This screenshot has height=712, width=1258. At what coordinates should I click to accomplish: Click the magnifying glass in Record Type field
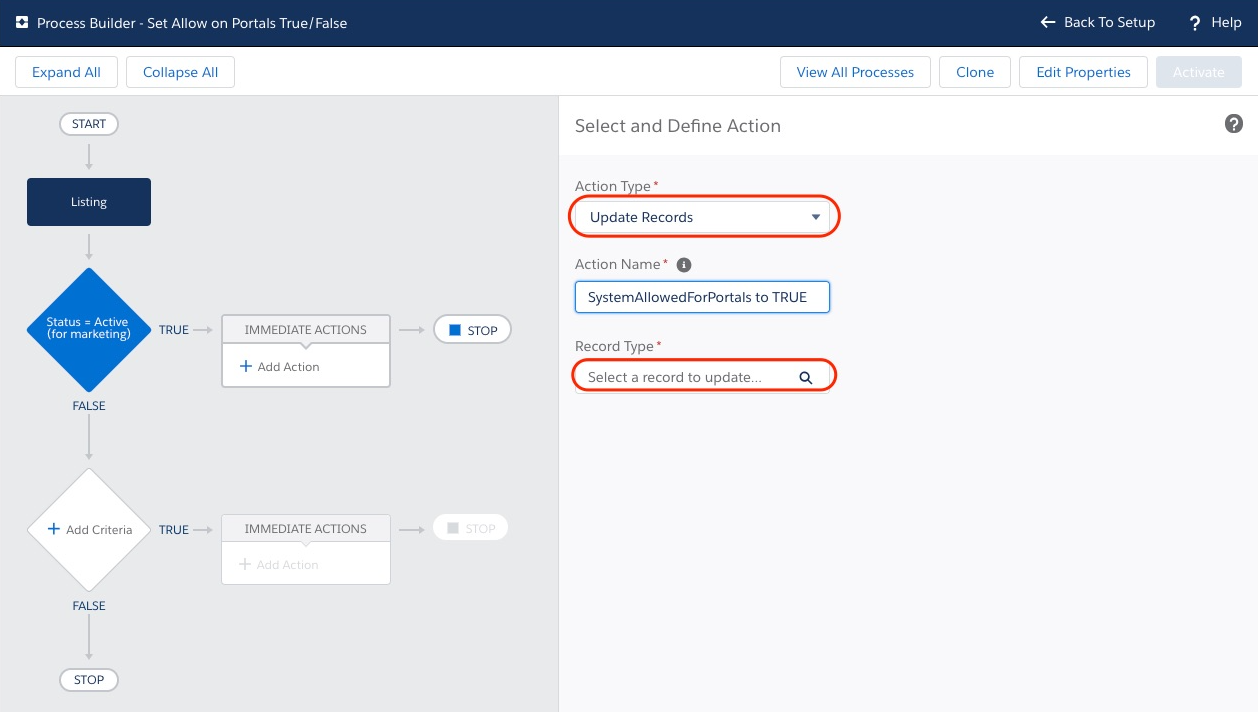(x=806, y=375)
